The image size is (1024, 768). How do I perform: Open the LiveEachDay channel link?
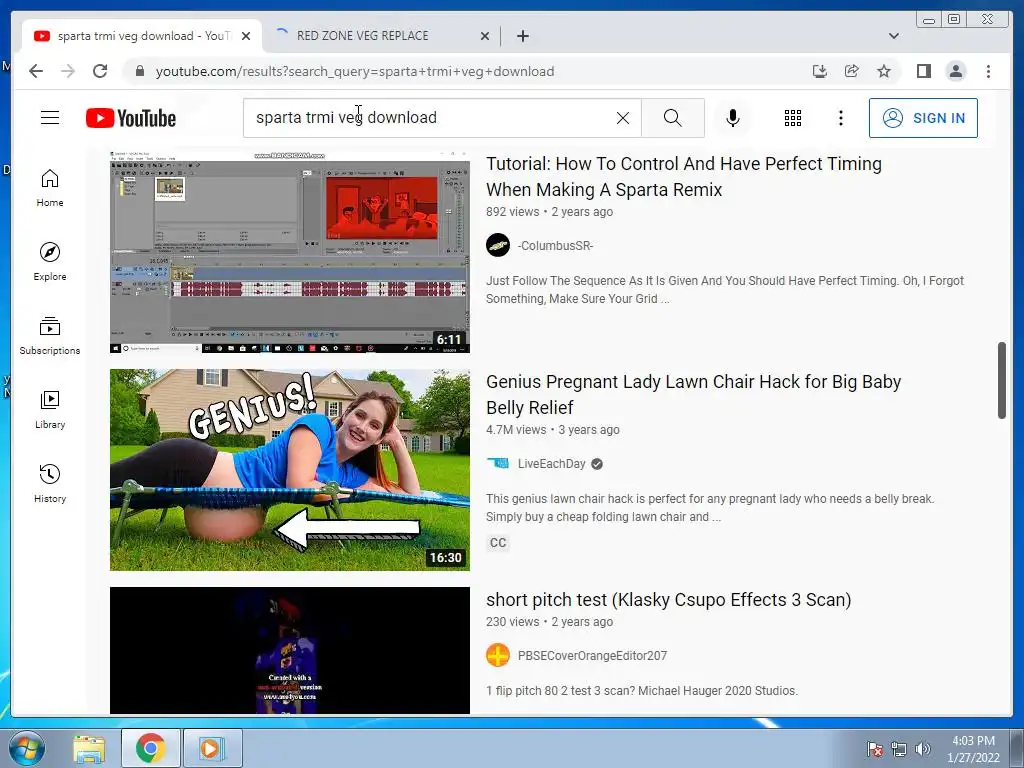point(552,464)
